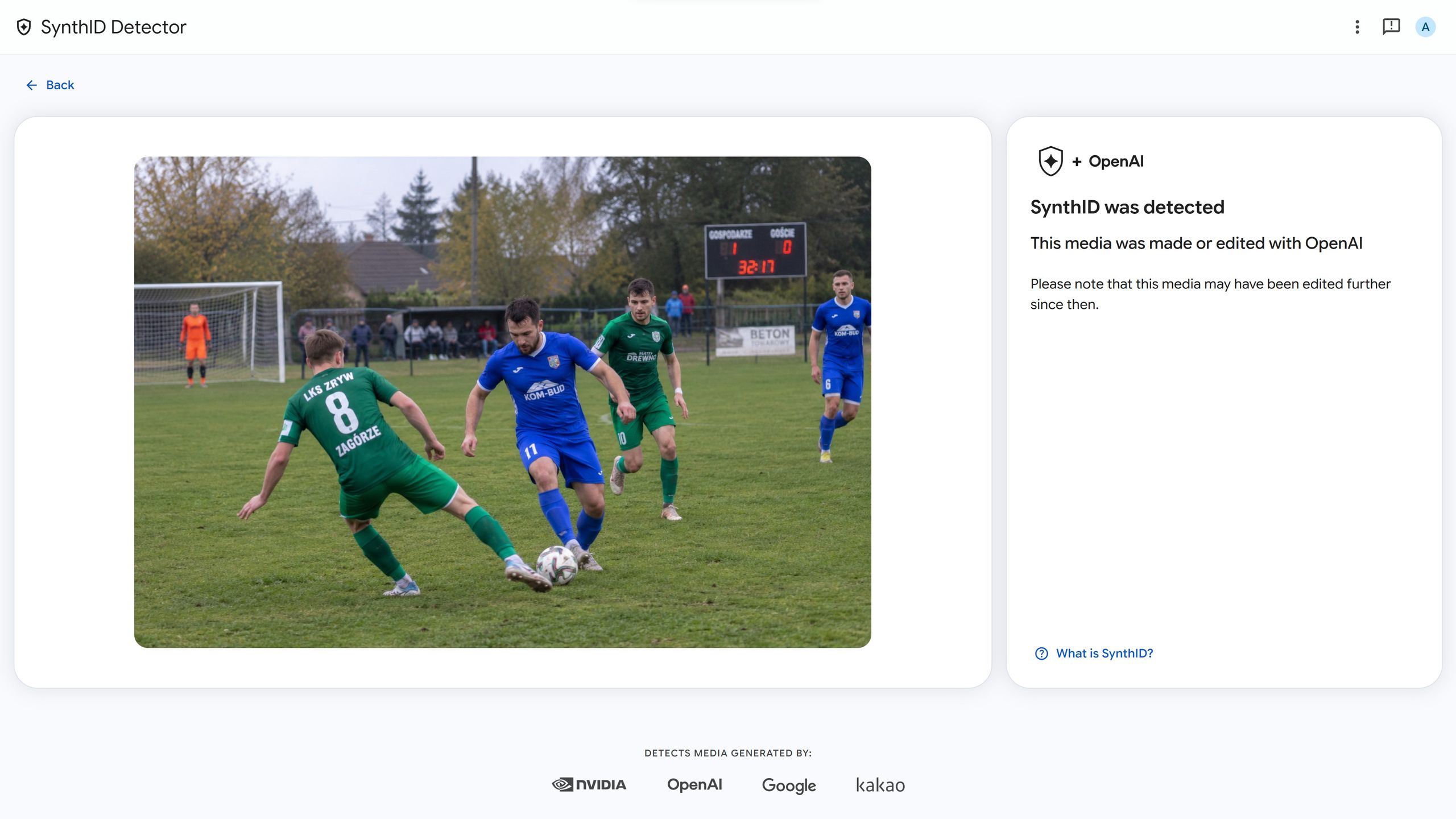Select the 'SynthID was detected' heading
The height and width of the screenshot is (819, 1456).
pyautogui.click(x=1127, y=207)
